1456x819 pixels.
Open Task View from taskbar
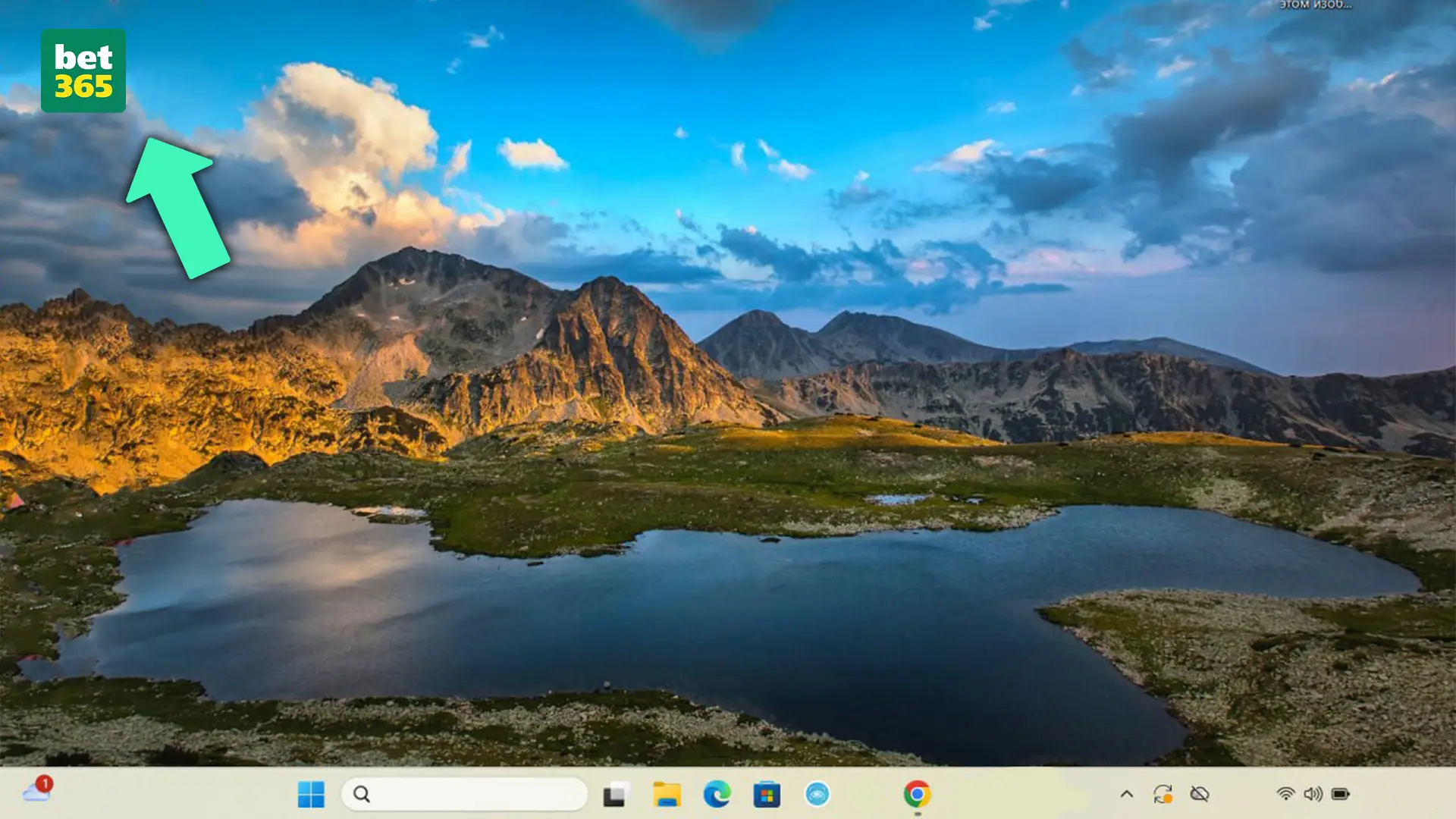coord(616,794)
